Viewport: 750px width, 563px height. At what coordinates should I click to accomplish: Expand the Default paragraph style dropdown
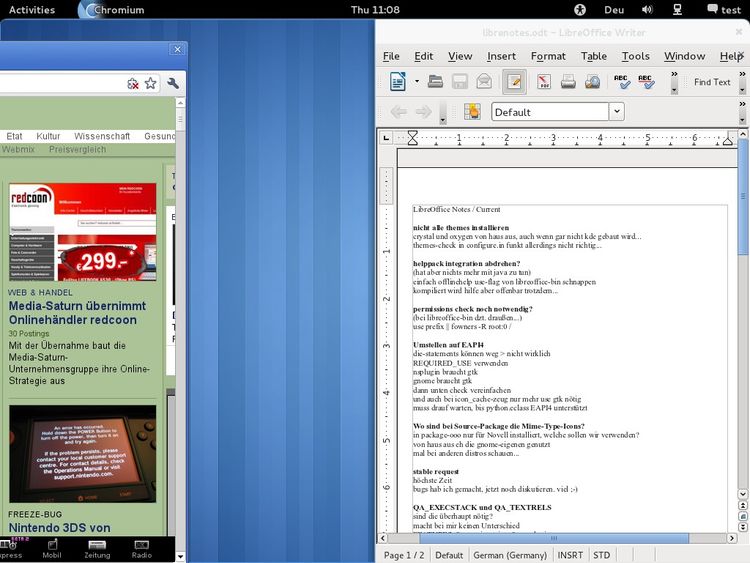click(x=616, y=112)
